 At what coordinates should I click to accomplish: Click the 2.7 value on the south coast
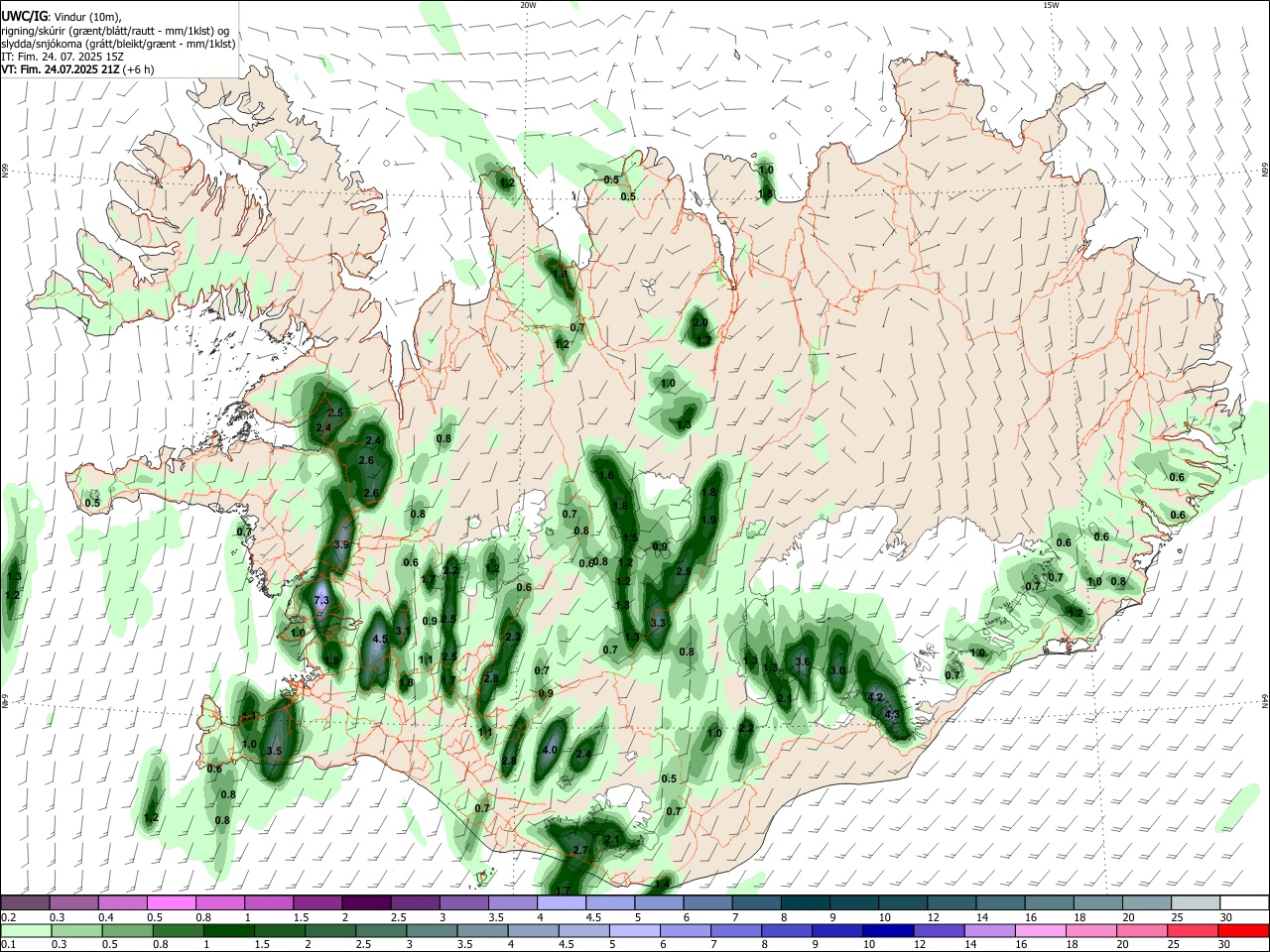coord(581,850)
